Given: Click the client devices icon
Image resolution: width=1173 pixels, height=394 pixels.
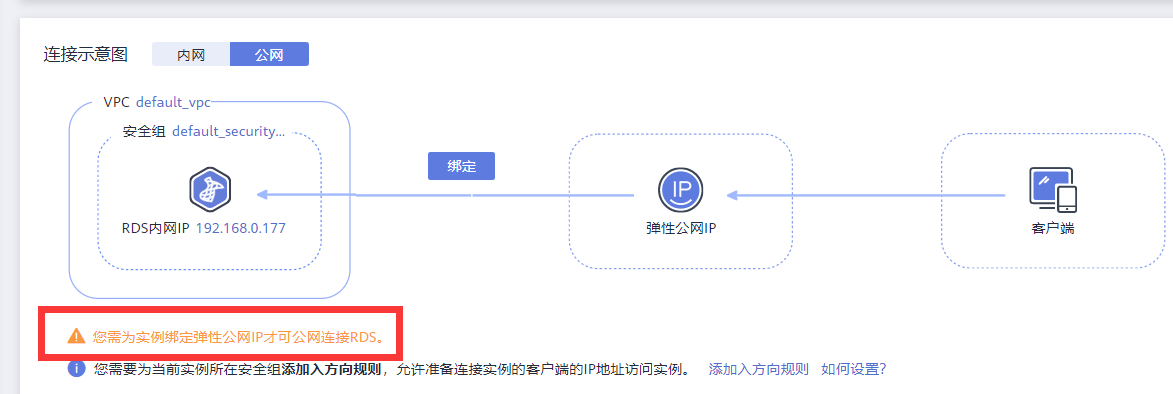Looking at the screenshot, I should click(x=1053, y=190).
